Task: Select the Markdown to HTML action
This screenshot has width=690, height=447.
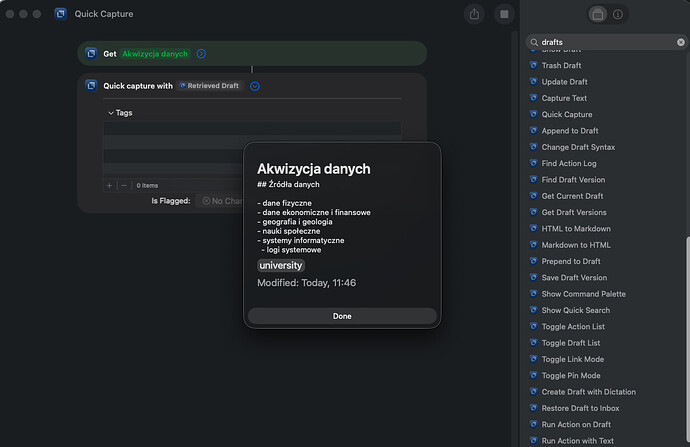Action: (576, 245)
